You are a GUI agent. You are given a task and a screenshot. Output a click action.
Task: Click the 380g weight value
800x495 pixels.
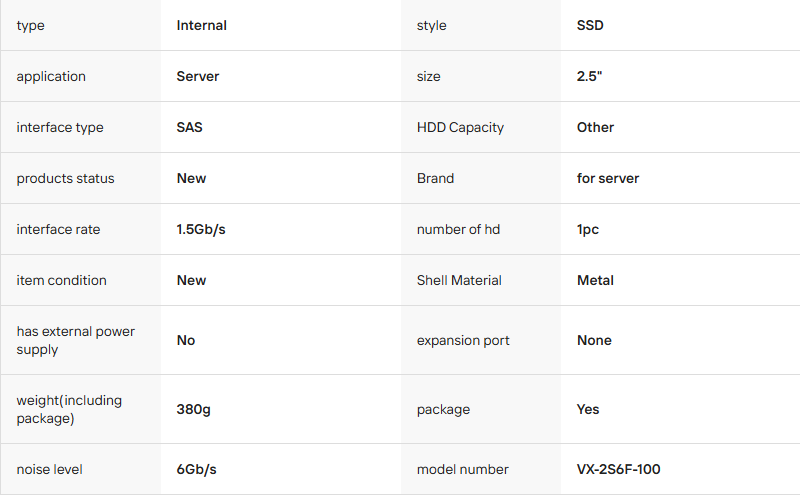click(x=193, y=409)
